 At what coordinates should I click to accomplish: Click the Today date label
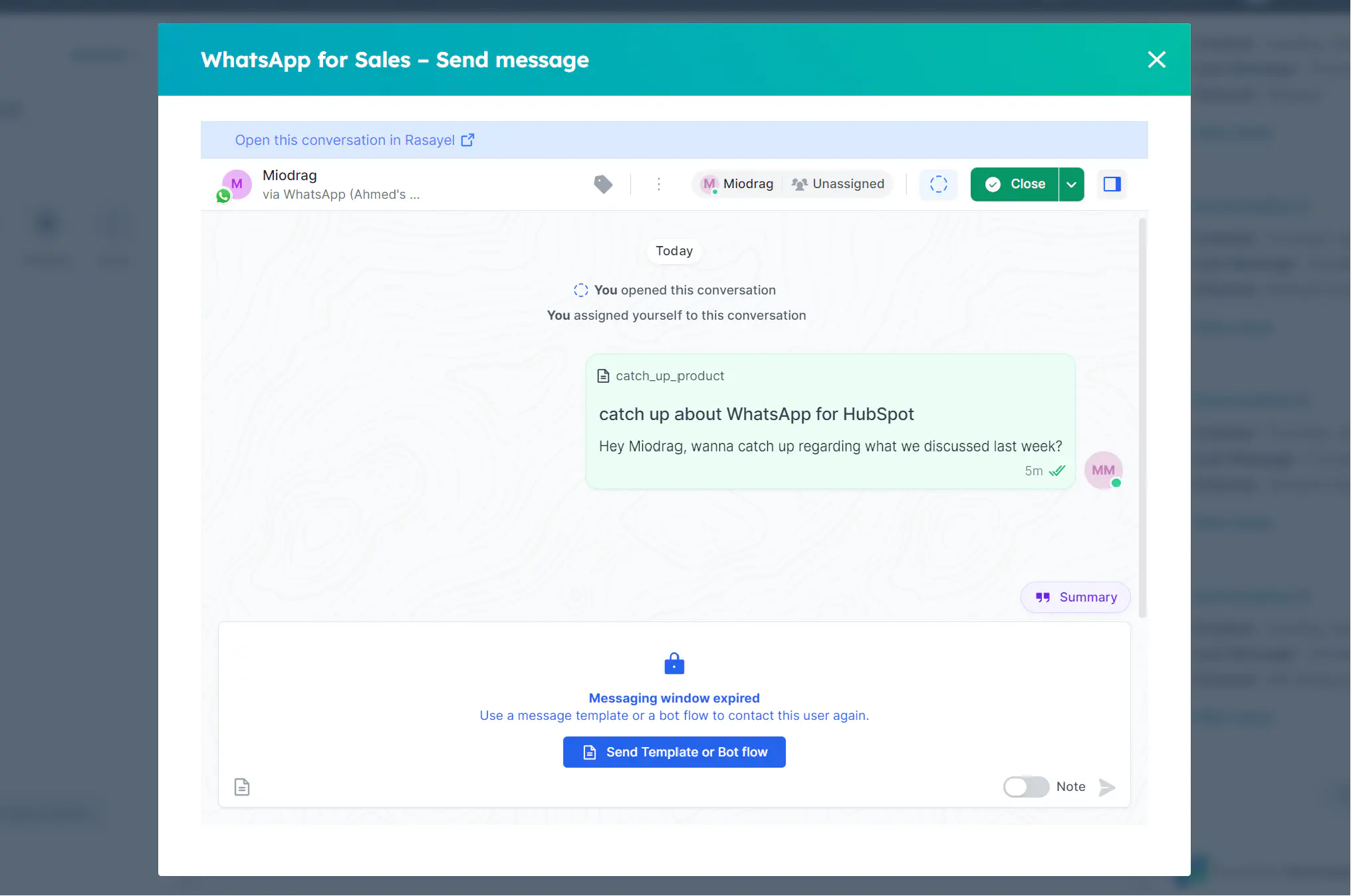click(674, 251)
